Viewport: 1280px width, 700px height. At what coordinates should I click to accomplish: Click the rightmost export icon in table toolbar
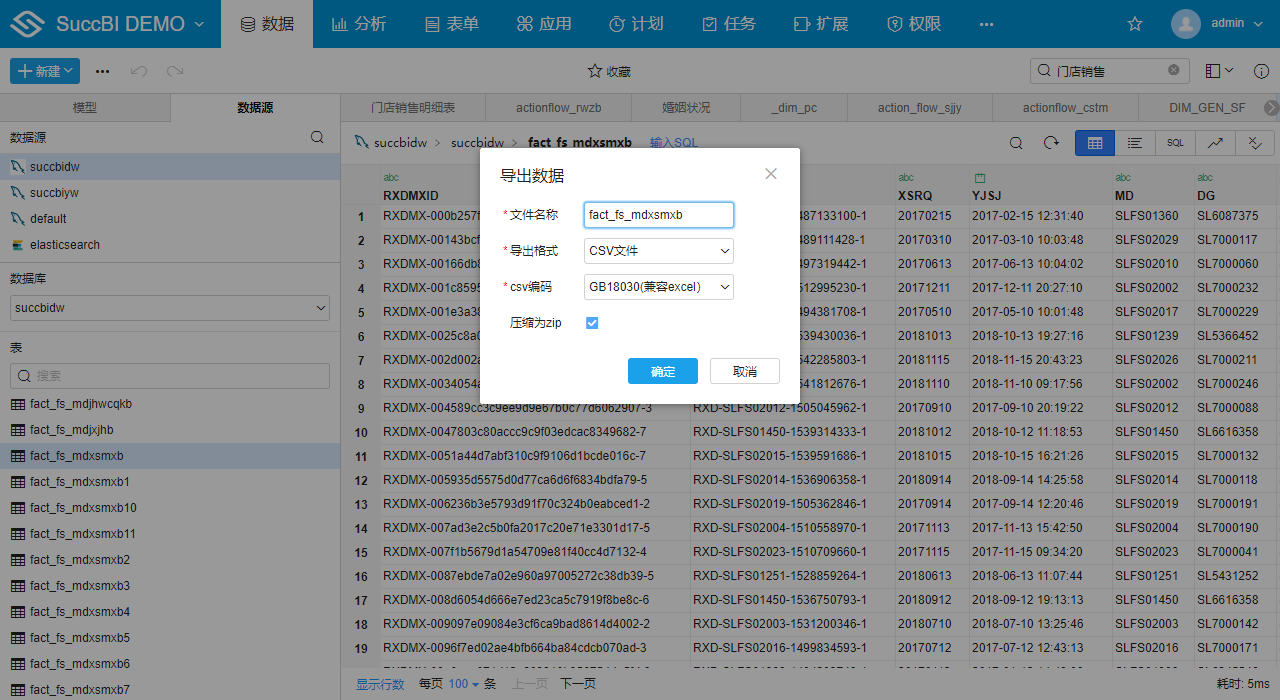(x=1255, y=142)
